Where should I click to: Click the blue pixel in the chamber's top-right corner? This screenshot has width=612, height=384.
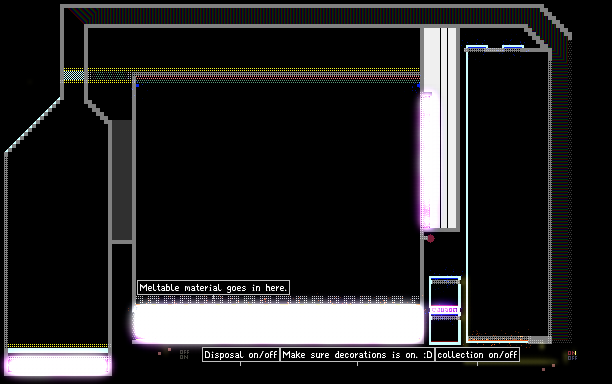tap(418, 85)
